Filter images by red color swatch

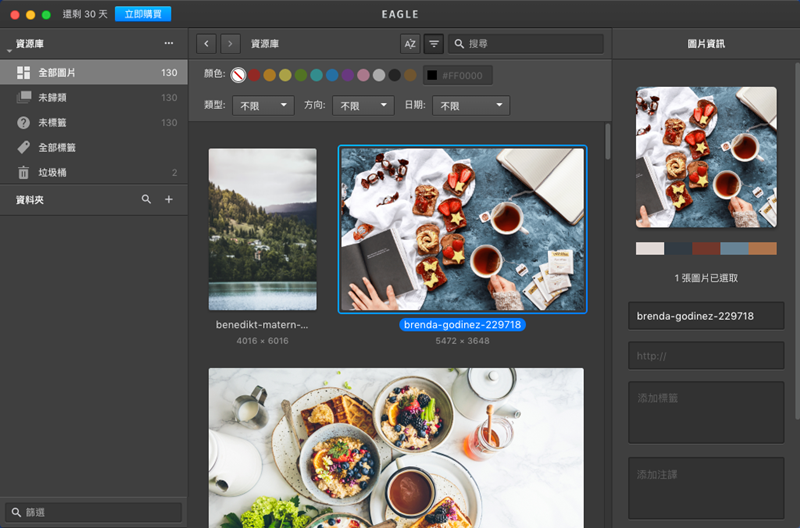click(x=254, y=75)
